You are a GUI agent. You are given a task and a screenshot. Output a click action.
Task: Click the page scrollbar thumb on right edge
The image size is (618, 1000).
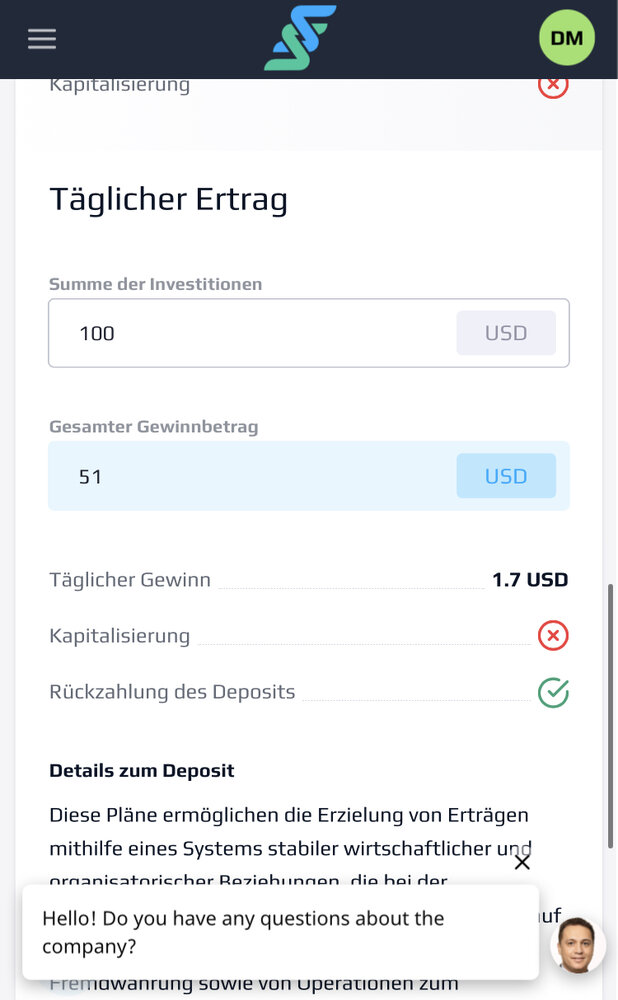pyautogui.click(x=610, y=716)
